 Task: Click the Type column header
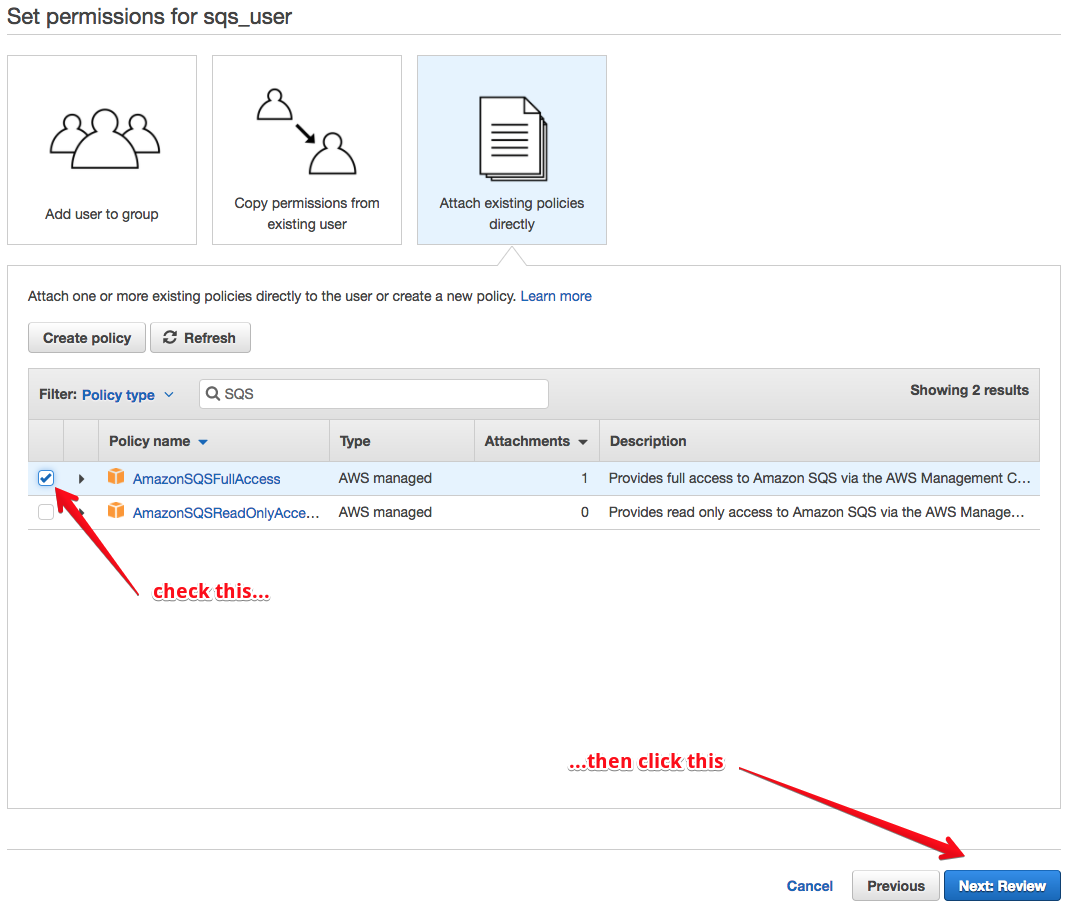(x=355, y=441)
